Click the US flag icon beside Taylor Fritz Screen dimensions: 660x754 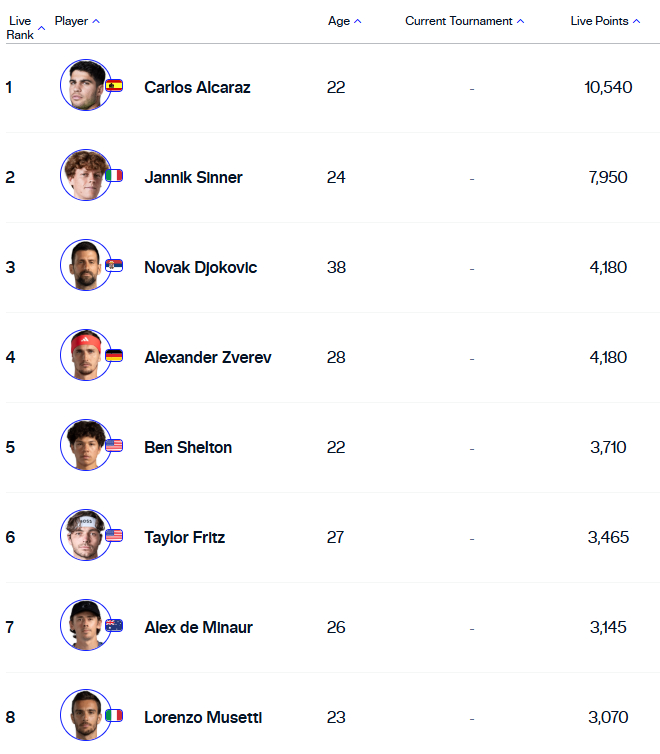coord(114,535)
